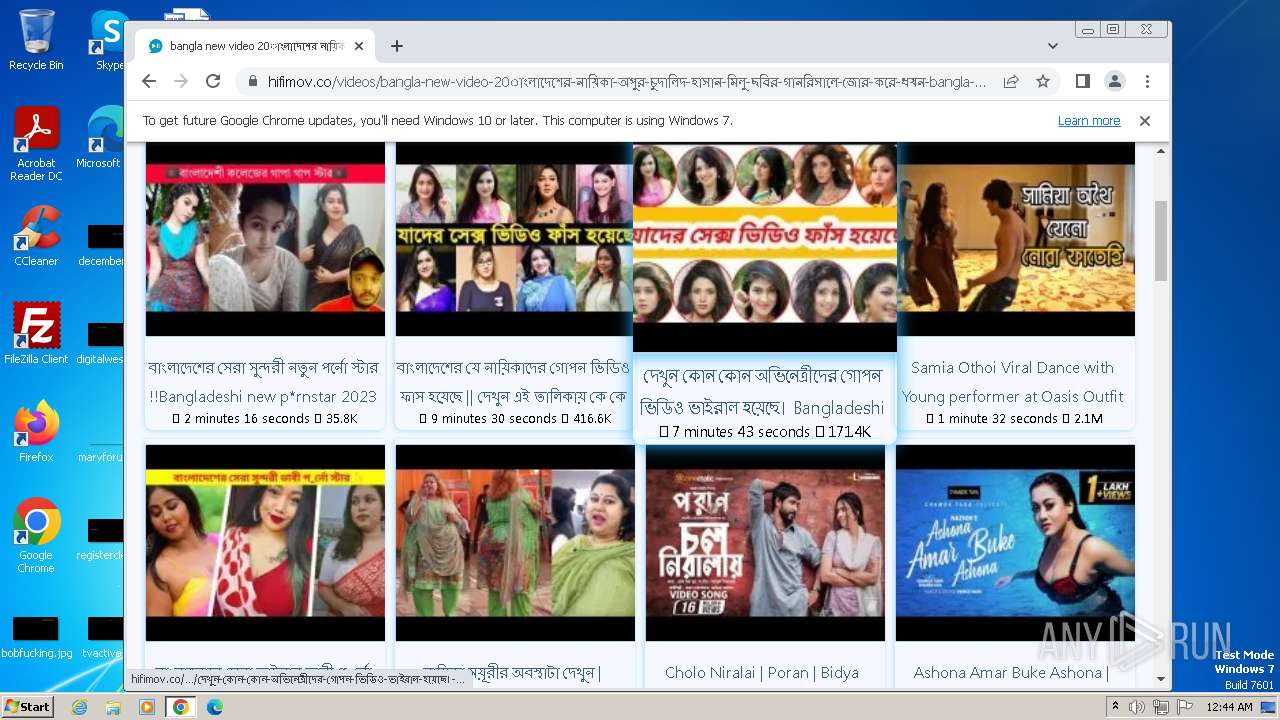The image size is (1280, 720).
Task: Open the volume control in the tray
Action: 1137,707
